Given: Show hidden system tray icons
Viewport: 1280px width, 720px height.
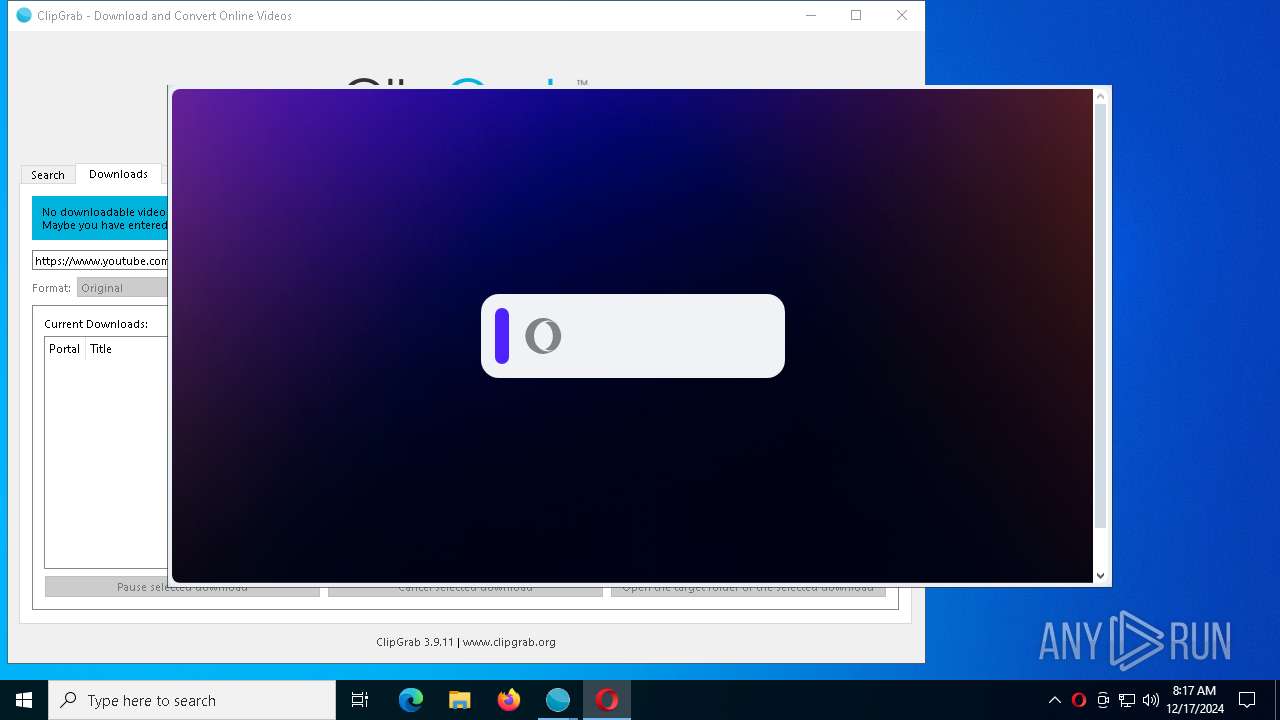Looking at the screenshot, I should 1054,700.
